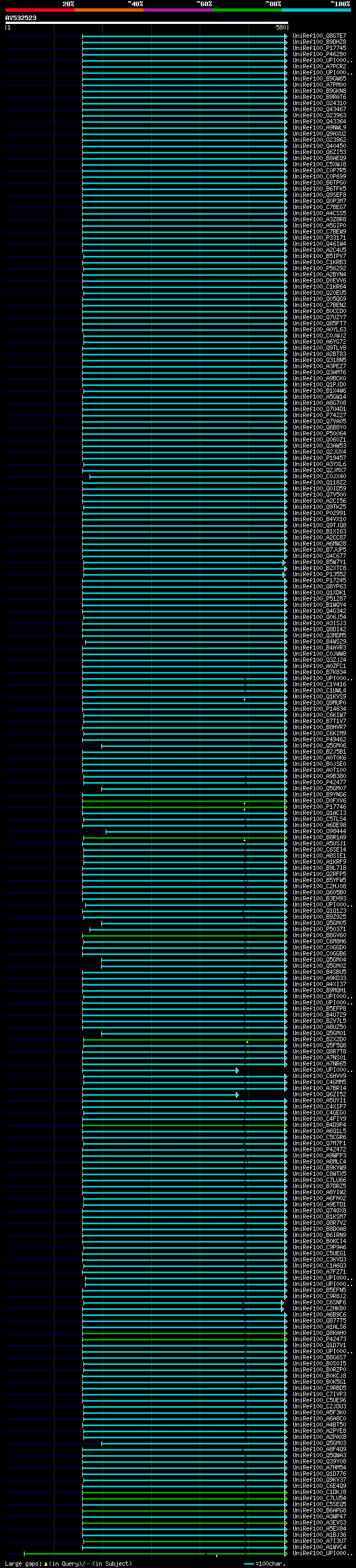Select the UniRef100_A9NWL9 label
The height and width of the screenshot is (1568, 356).
coord(319,128)
